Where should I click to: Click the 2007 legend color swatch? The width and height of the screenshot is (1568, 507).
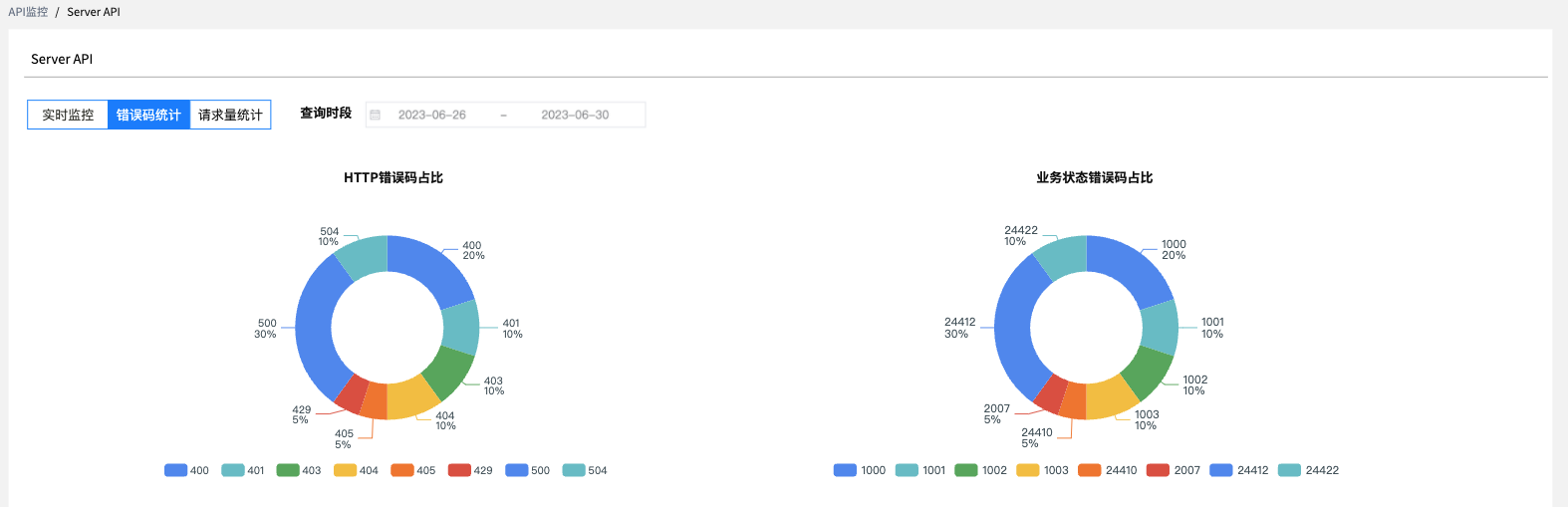tap(1159, 470)
